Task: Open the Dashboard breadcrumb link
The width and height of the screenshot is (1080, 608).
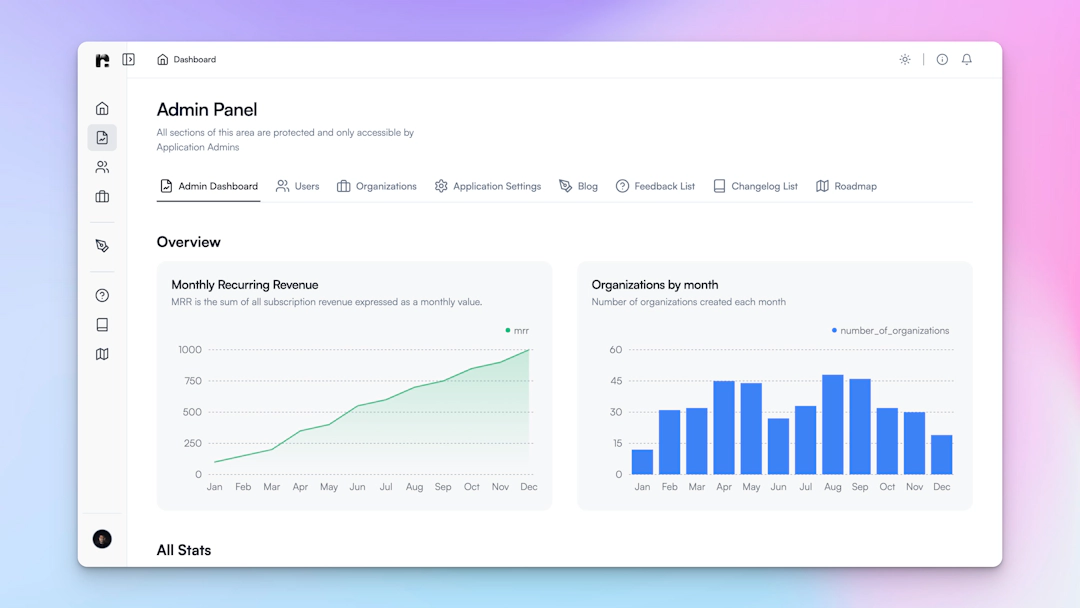Action: [x=194, y=59]
